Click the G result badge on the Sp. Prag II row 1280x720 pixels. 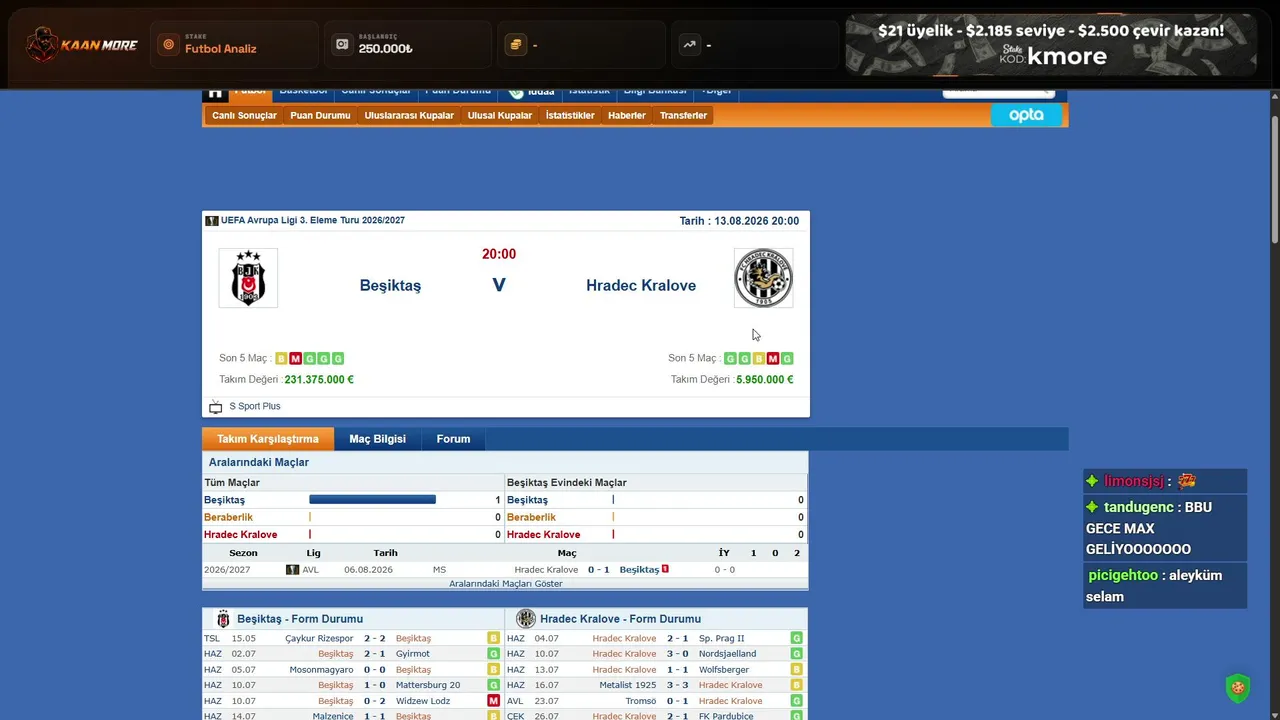click(797, 638)
